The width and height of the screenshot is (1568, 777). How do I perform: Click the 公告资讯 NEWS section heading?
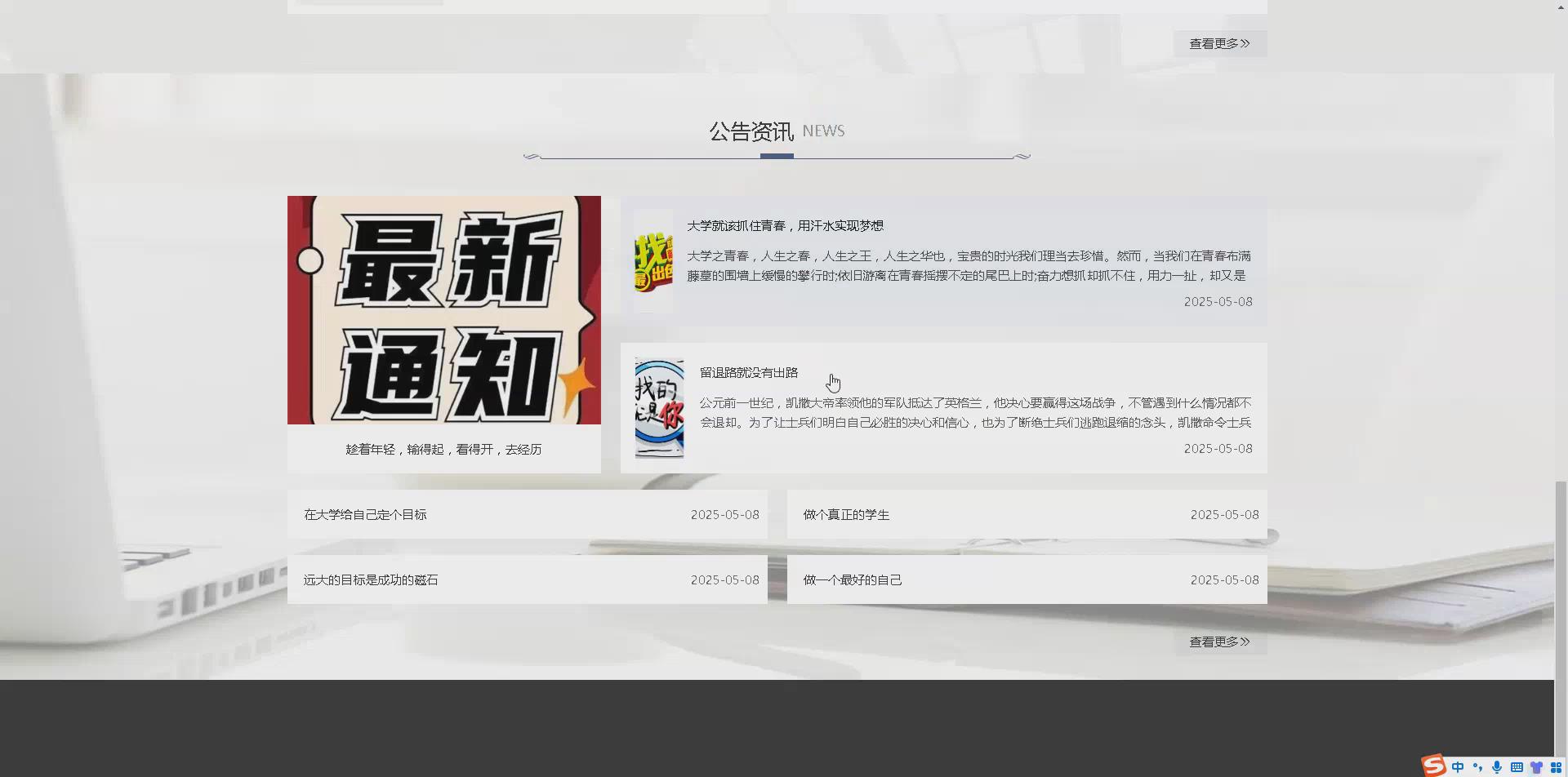tap(776, 130)
